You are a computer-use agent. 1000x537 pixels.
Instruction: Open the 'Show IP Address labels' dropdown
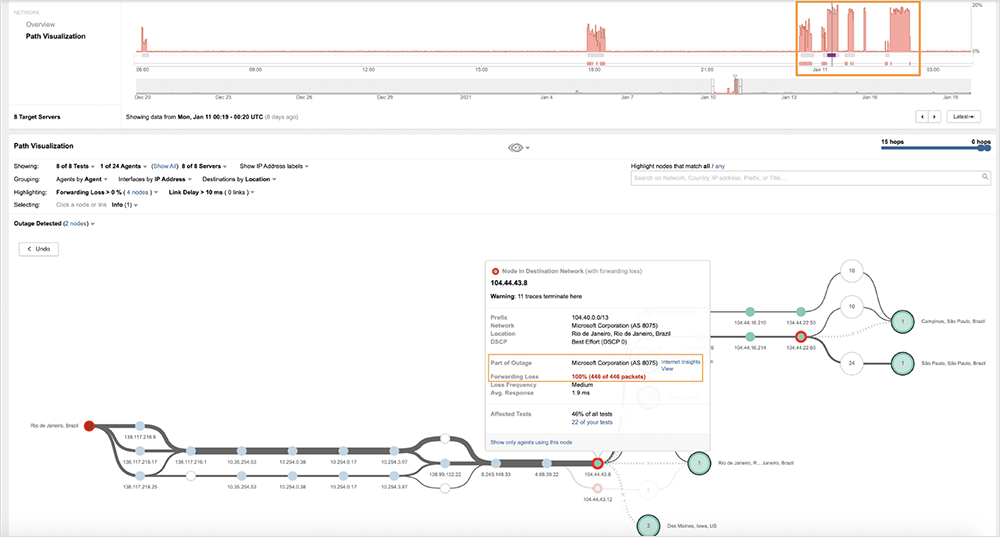click(x=273, y=166)
